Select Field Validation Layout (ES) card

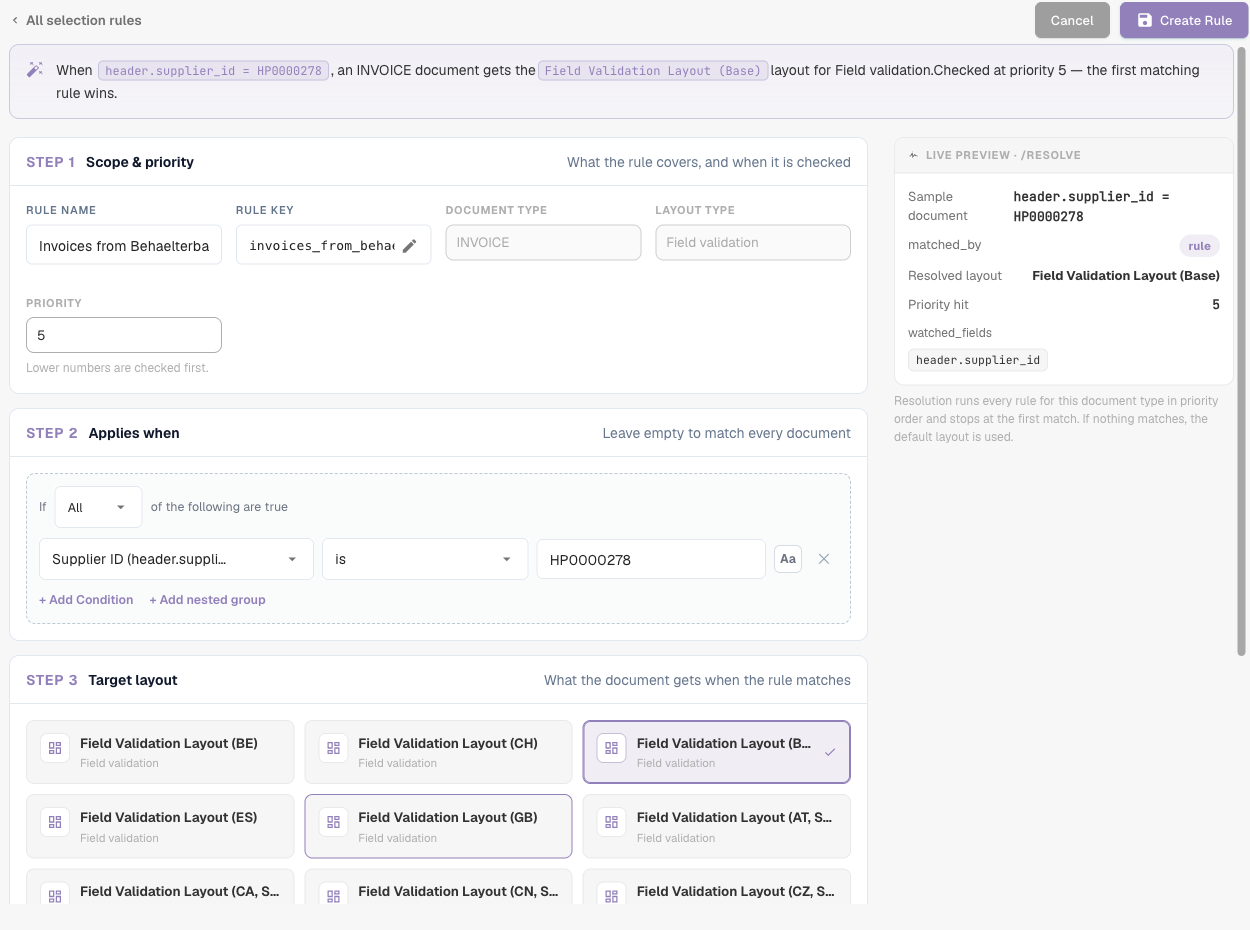160,826
